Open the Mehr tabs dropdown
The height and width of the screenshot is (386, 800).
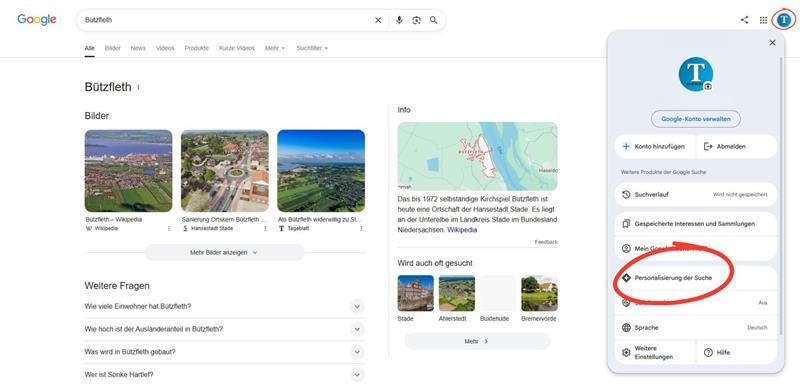click(x=275, y=48)
